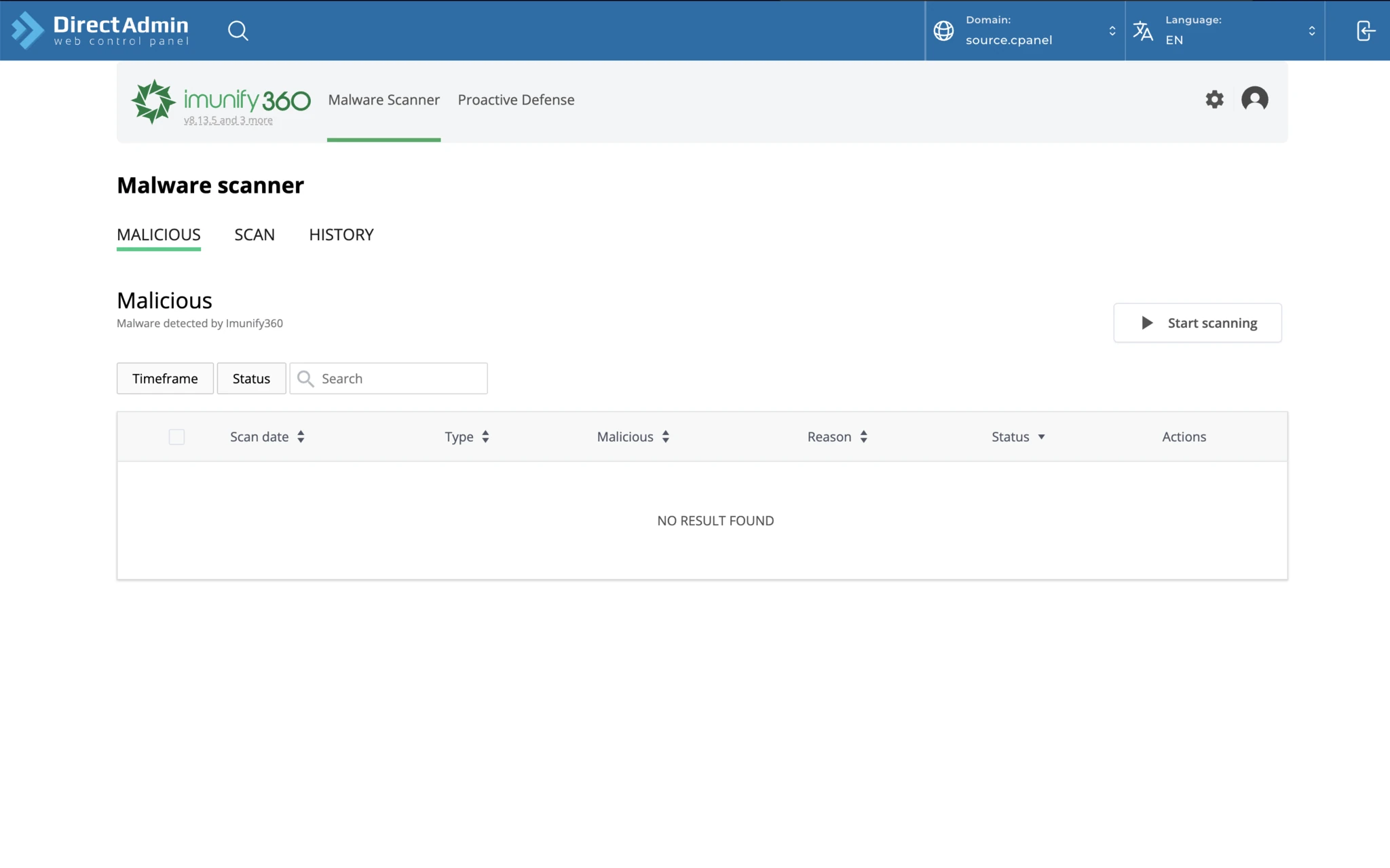
Task: Open Imunify360 settings gear
Action: tap(1214, 99)
